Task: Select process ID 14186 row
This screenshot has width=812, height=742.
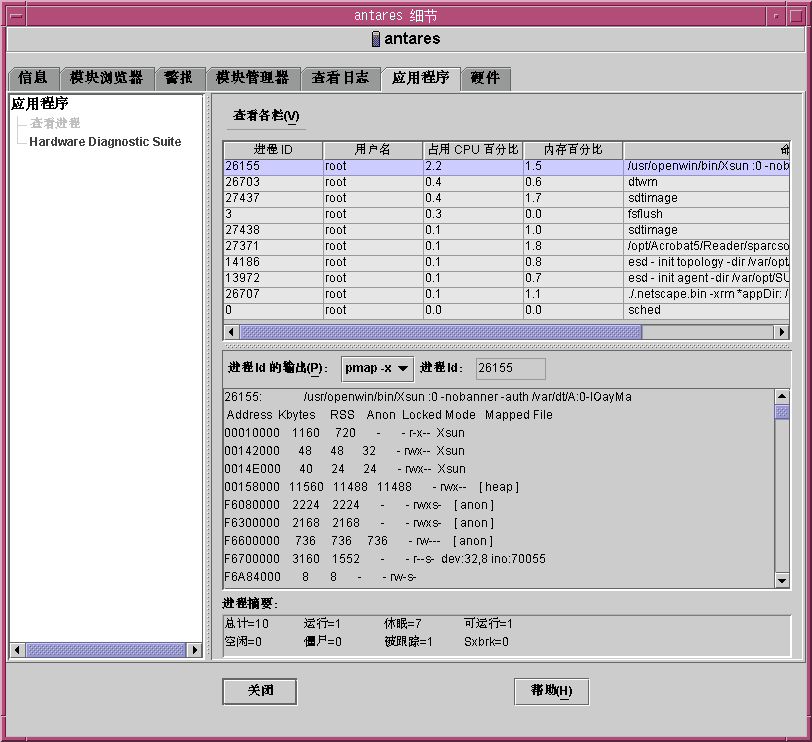Action: coord(506,263)
